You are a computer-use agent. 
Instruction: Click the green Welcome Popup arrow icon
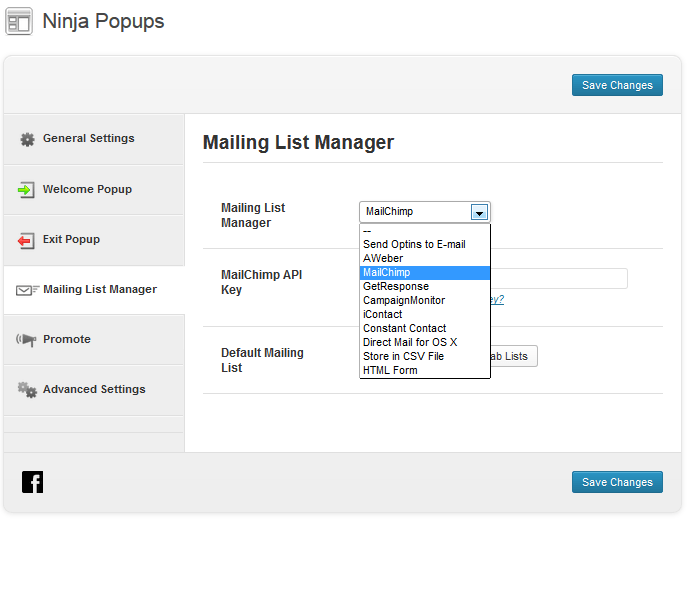tap(26, 190)
